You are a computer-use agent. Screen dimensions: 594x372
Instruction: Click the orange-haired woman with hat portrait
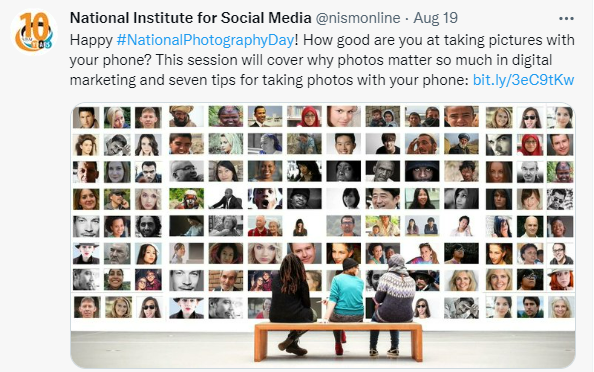560,280
